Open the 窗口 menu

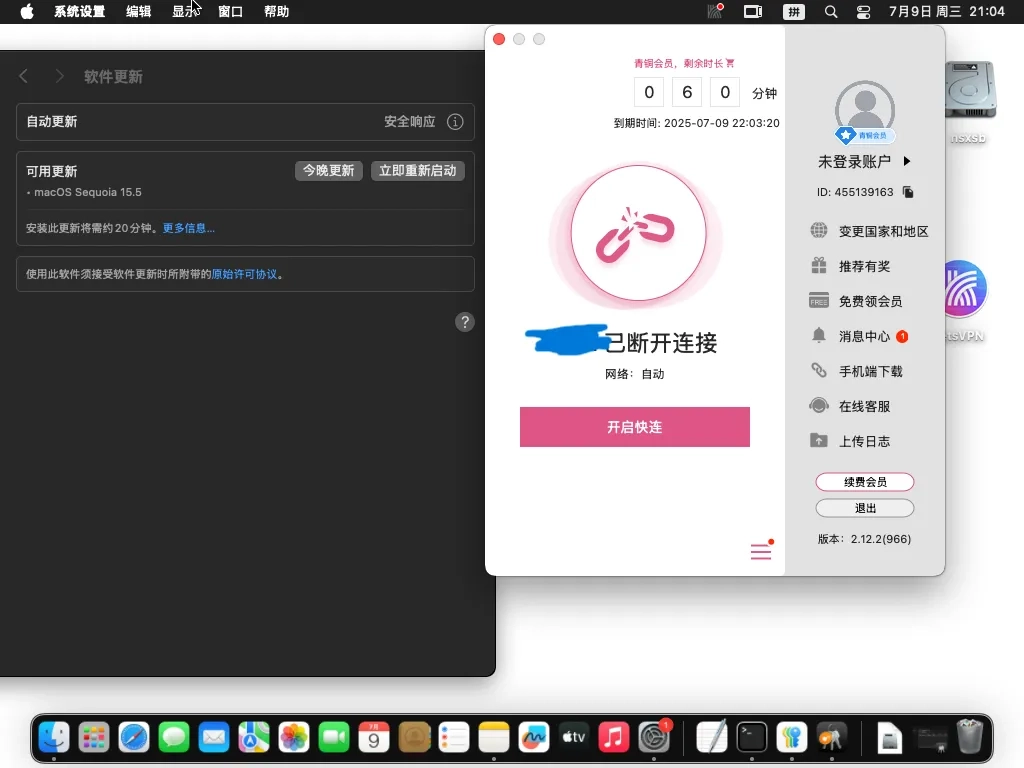(231, 12)
